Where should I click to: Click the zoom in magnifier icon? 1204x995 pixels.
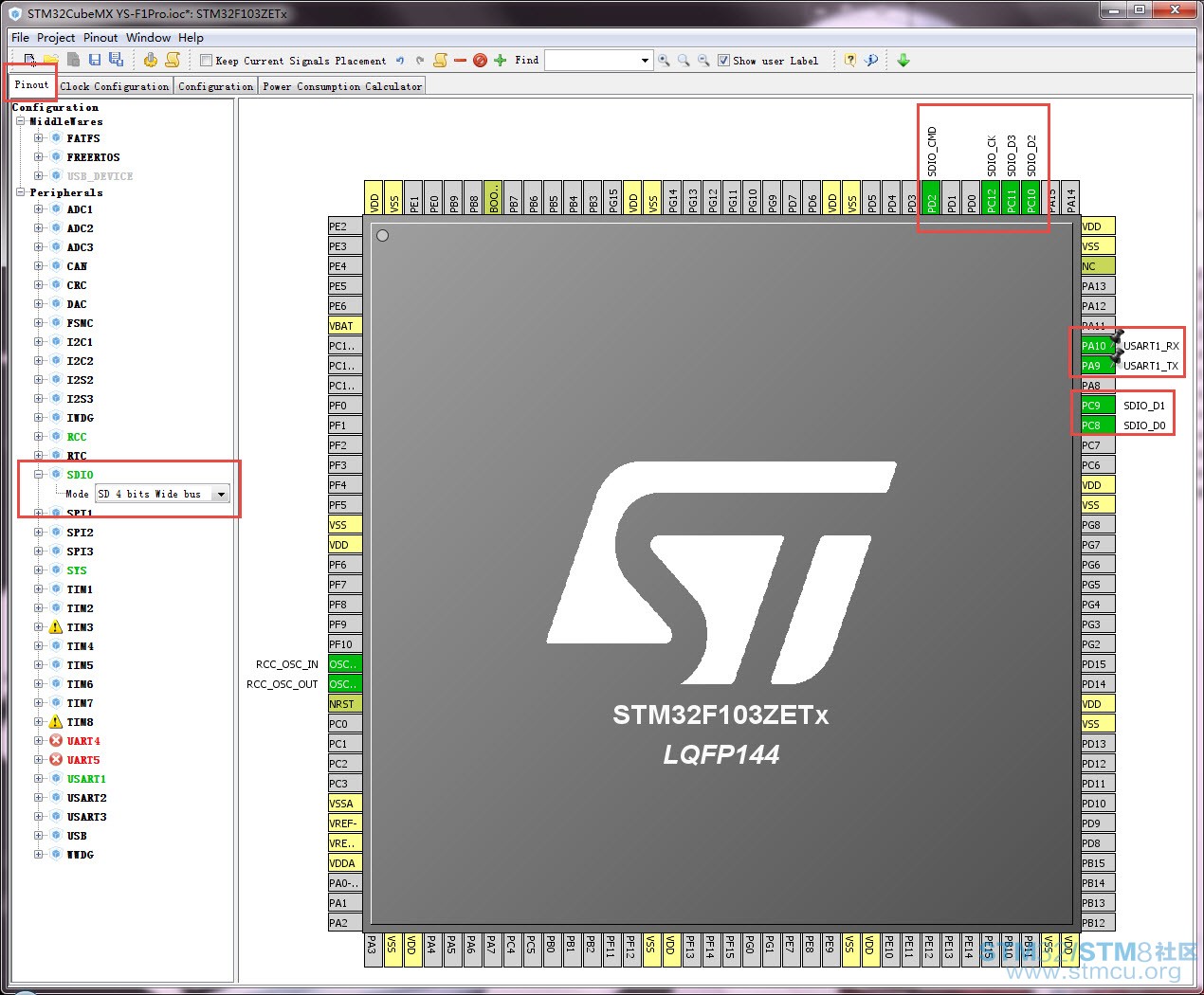[x=664, y=60]
